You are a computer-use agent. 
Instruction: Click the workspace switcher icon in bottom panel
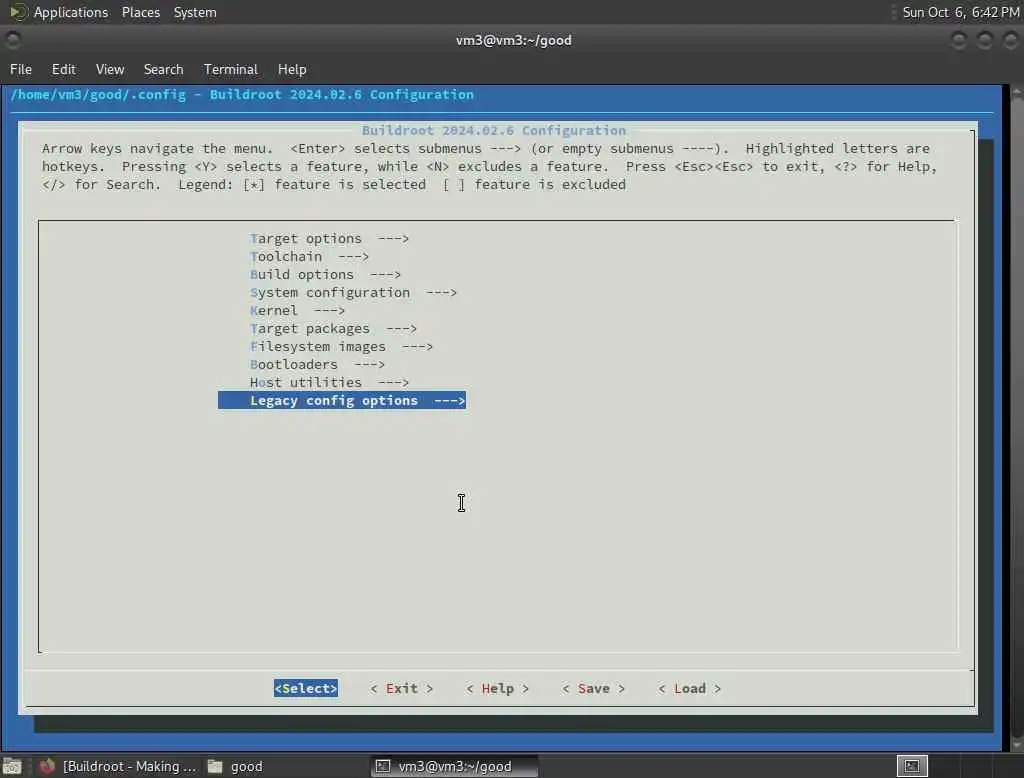(x=912, y=766)
